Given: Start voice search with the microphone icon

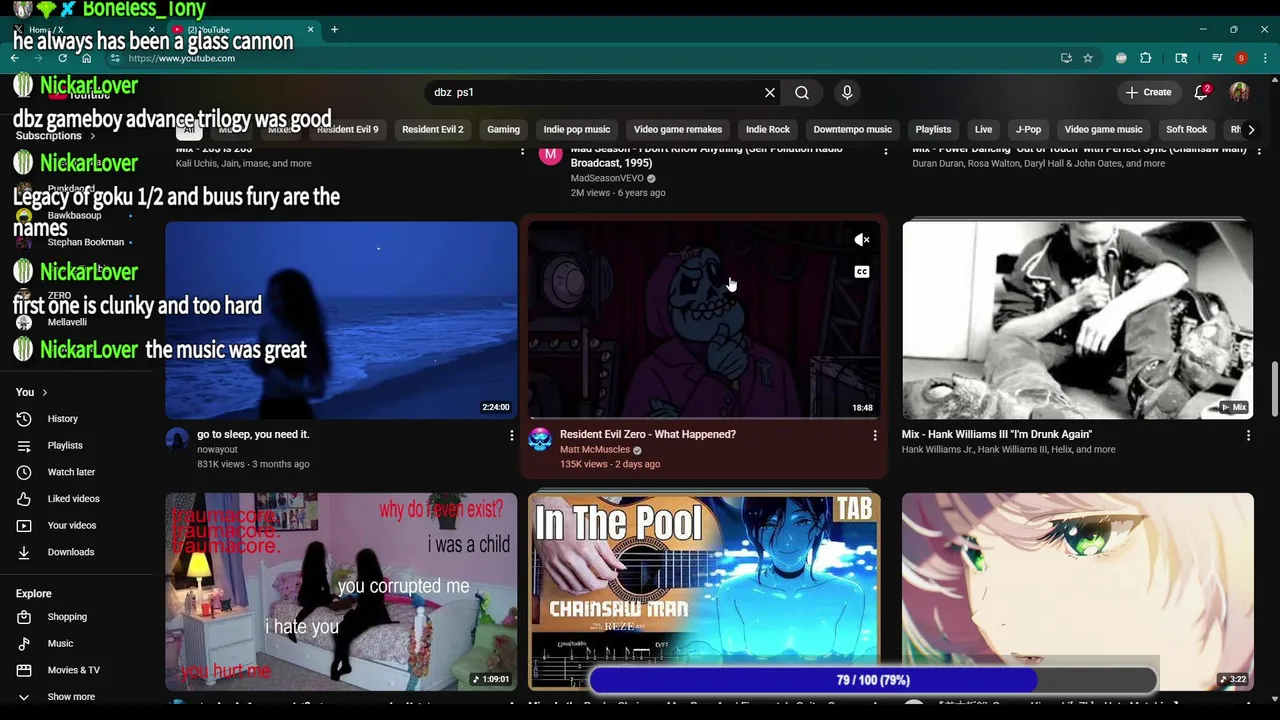Looking at the screenshot, I should point(847,92).
